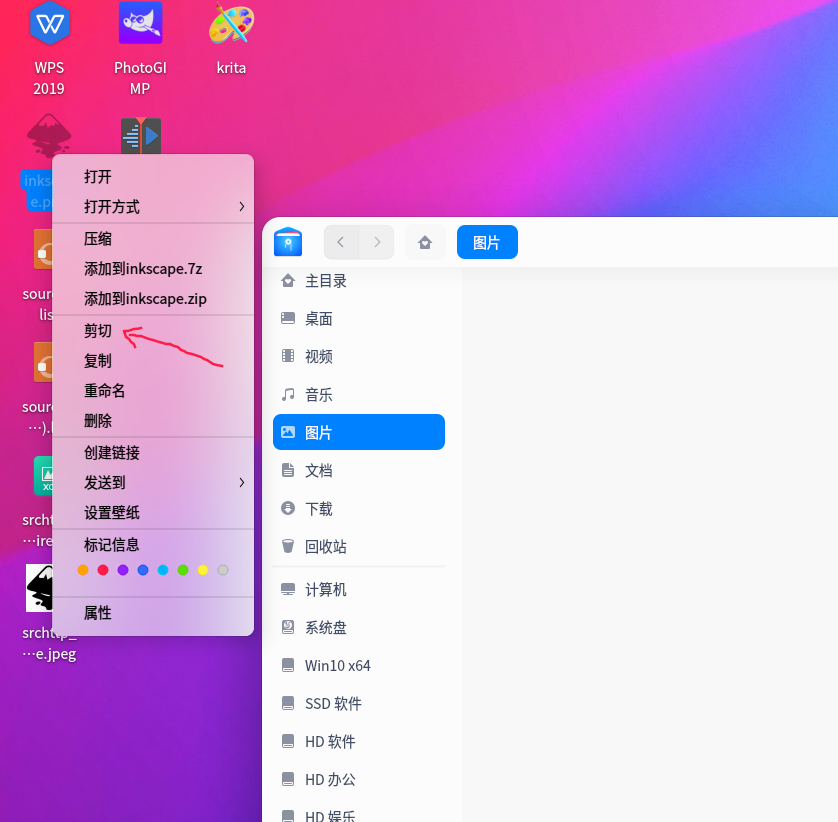This screenshot has height=822, width=838.
Task: Open 音乐 in the sidebar
Action: pos(359,394)
